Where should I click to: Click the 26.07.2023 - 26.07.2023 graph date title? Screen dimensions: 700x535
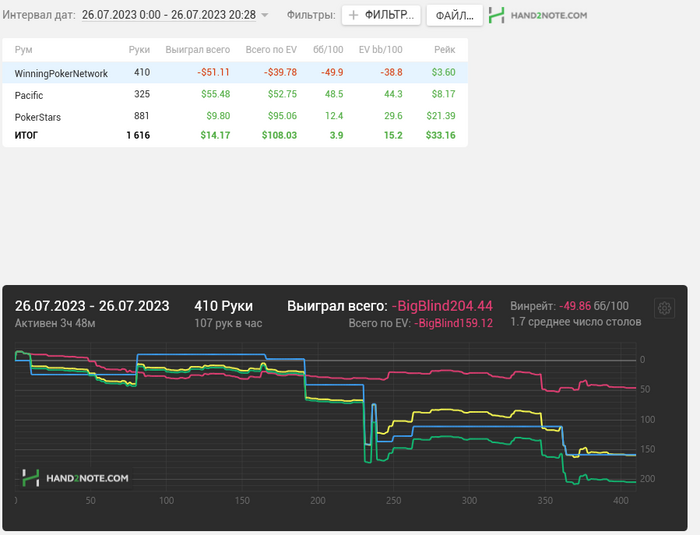[92, 306]
